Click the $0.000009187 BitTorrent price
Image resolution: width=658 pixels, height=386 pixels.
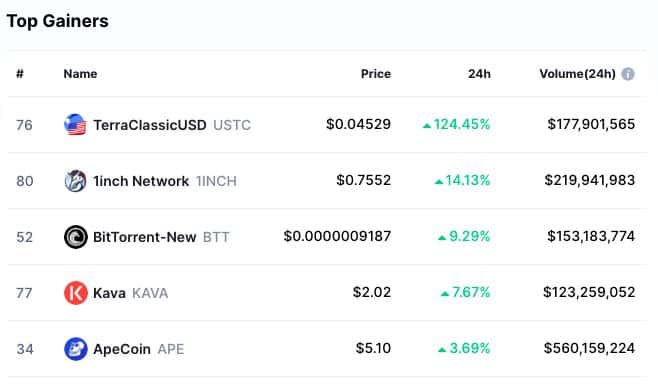coord(337,236)
